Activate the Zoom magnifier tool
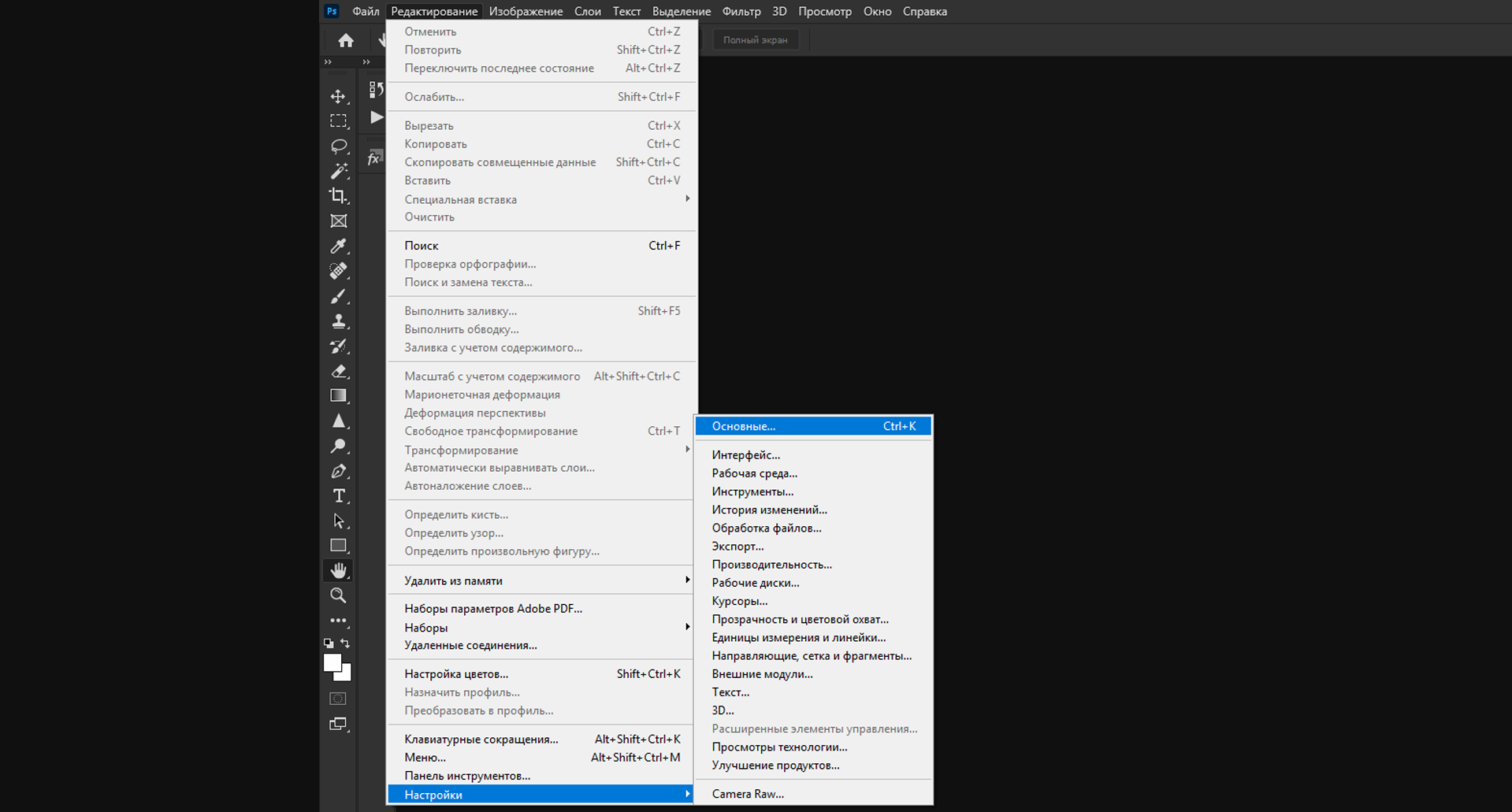The width and height of the screenshot is (1512, 812). tap(338, 595)
